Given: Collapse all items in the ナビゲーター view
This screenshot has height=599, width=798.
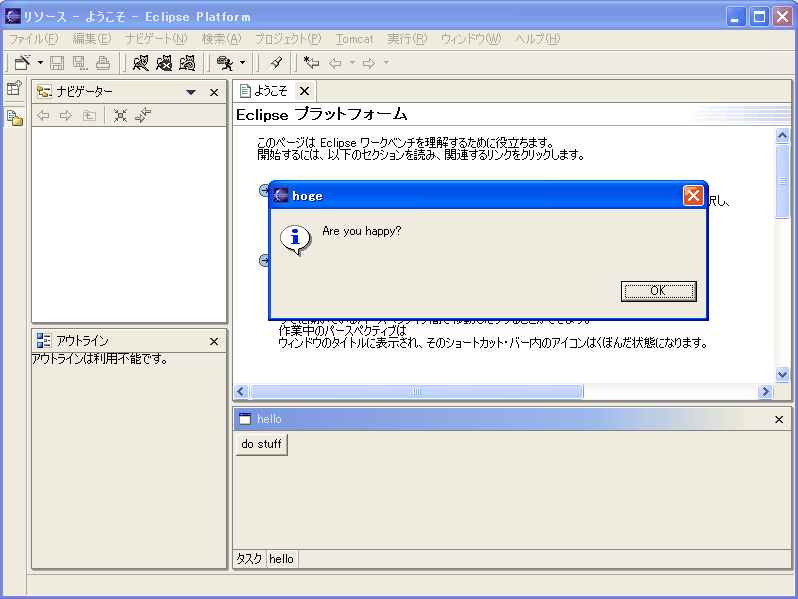Looking at the screenshot, I should (120, 115).
